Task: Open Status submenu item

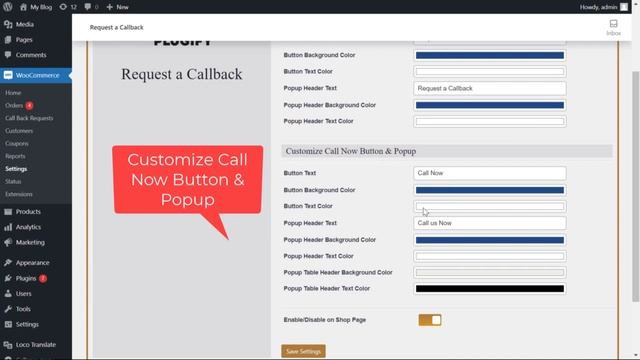Action: [x=13, y=181]
